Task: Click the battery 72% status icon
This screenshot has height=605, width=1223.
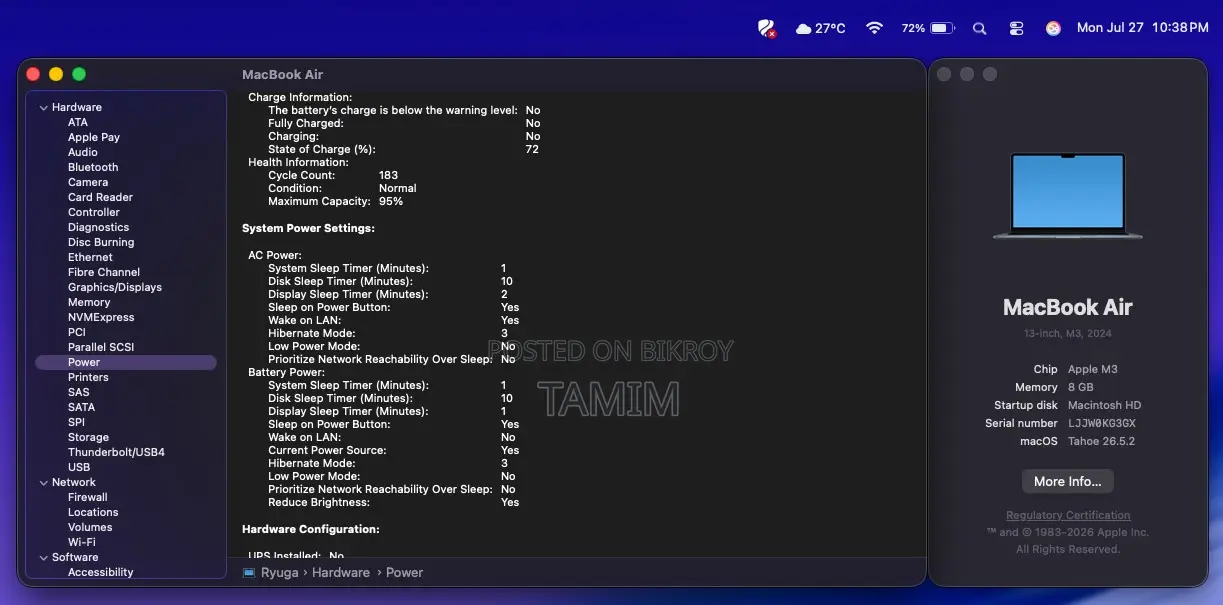Action: point(928,28)
